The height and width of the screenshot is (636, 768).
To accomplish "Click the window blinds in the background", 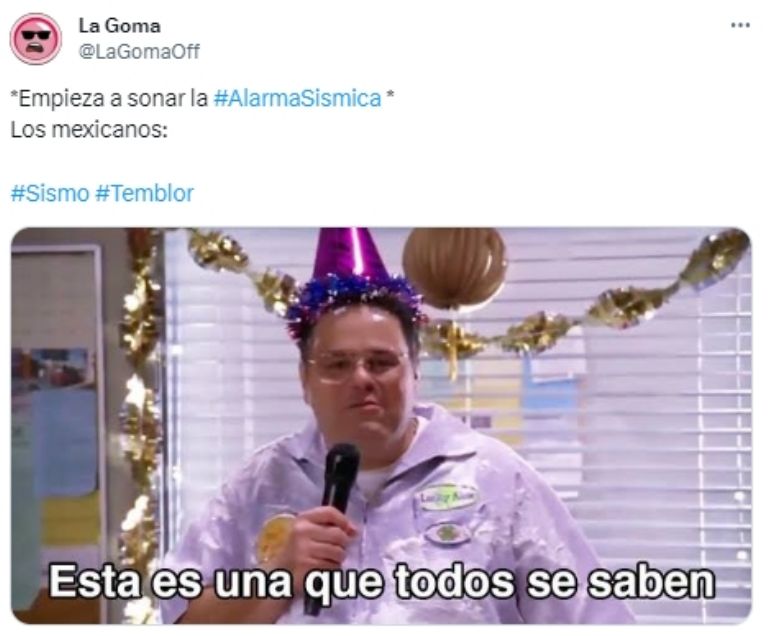I will pos(637,416).
